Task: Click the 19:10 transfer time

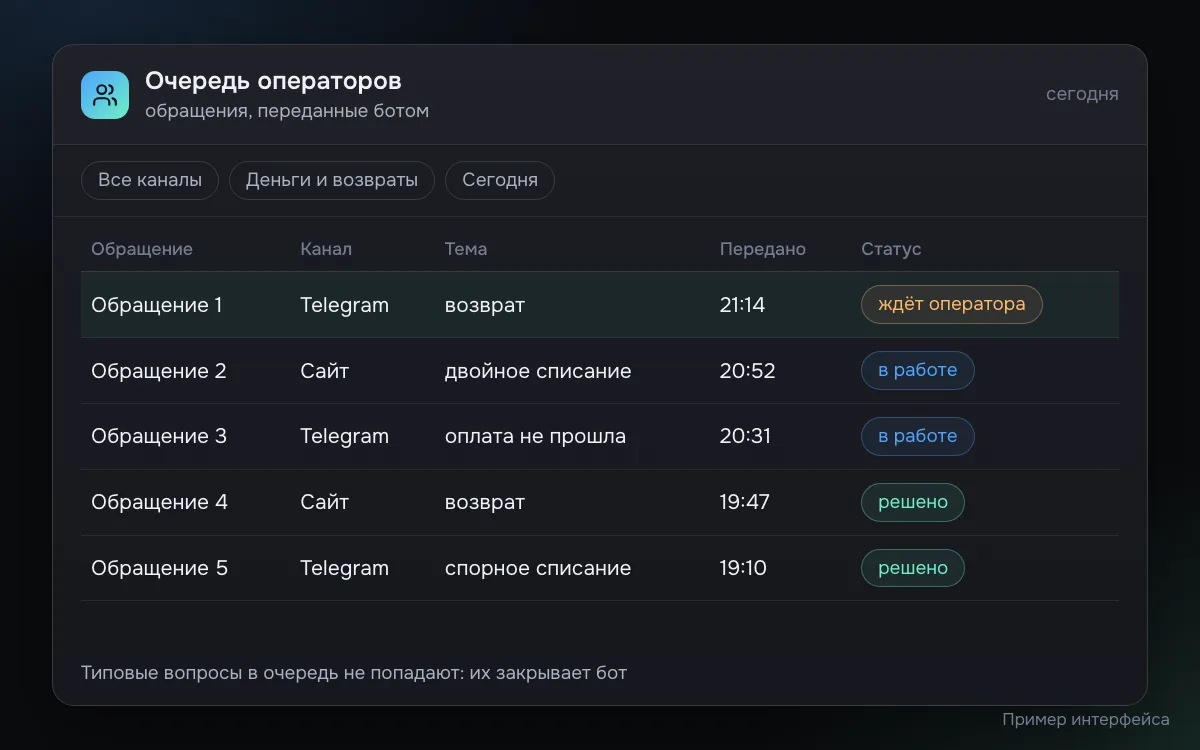Action: 743,568
